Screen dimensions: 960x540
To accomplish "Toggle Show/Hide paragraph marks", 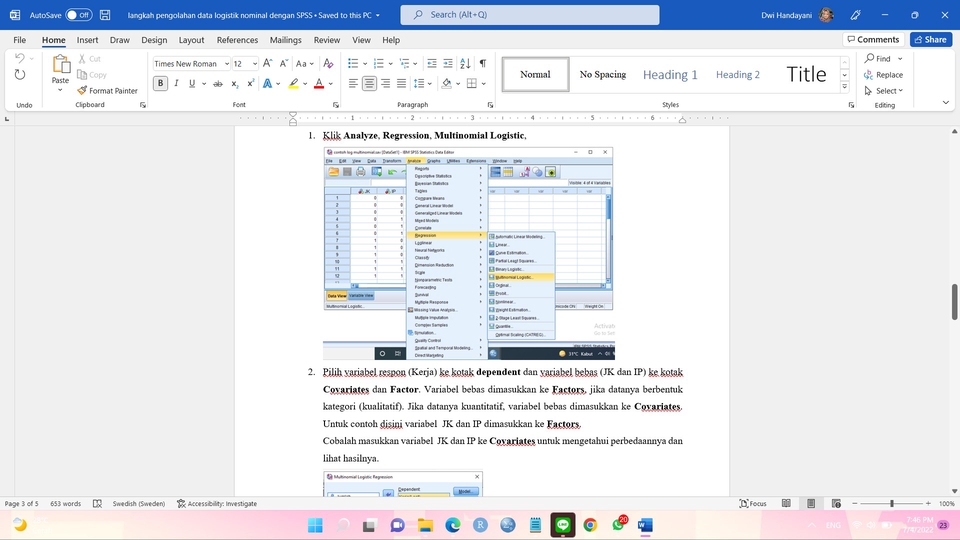I will coord(483,64).
